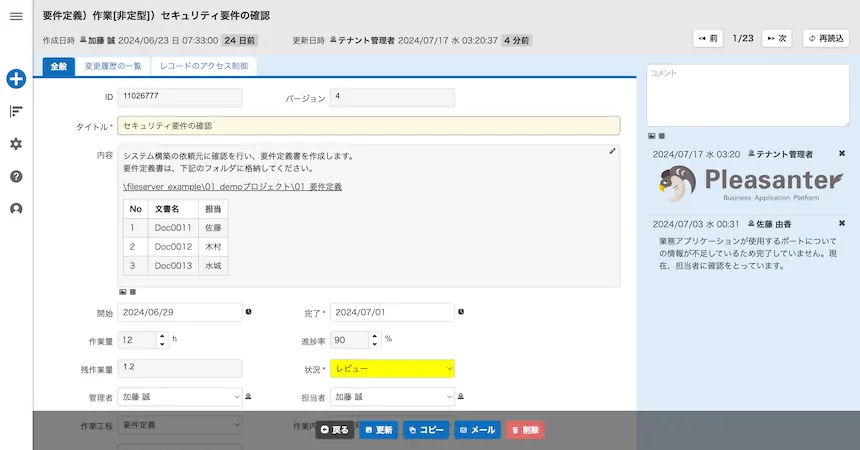
Task: Click the 佐藤 由香 comment text
Action: coord(748,254)
